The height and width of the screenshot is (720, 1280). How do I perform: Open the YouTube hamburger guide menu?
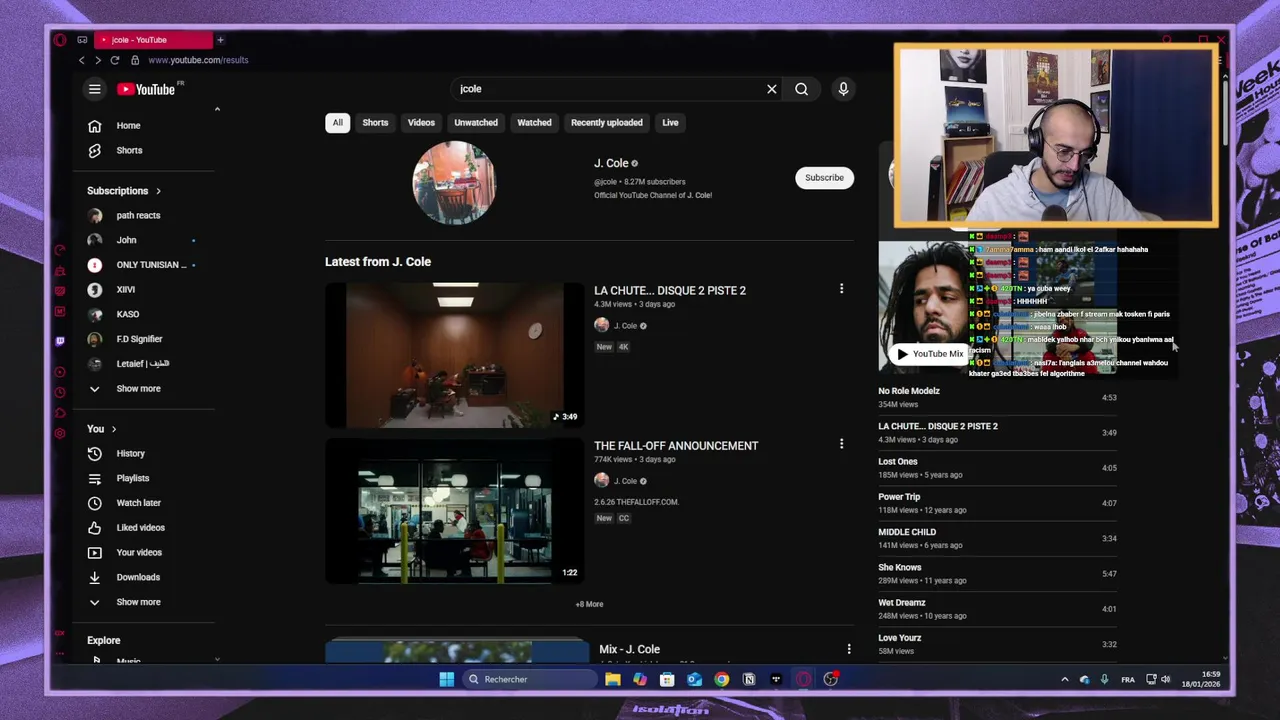(95, 89)
